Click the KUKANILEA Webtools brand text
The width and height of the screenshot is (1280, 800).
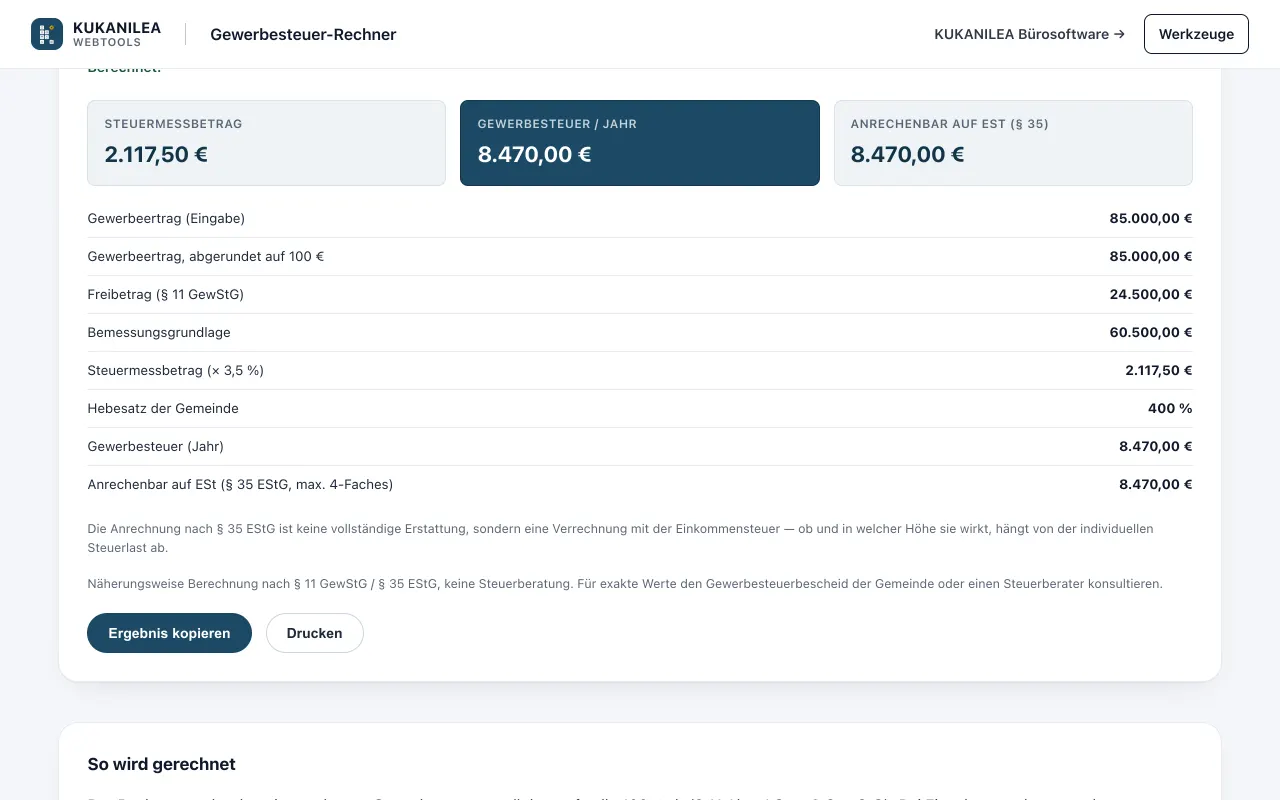117,34
